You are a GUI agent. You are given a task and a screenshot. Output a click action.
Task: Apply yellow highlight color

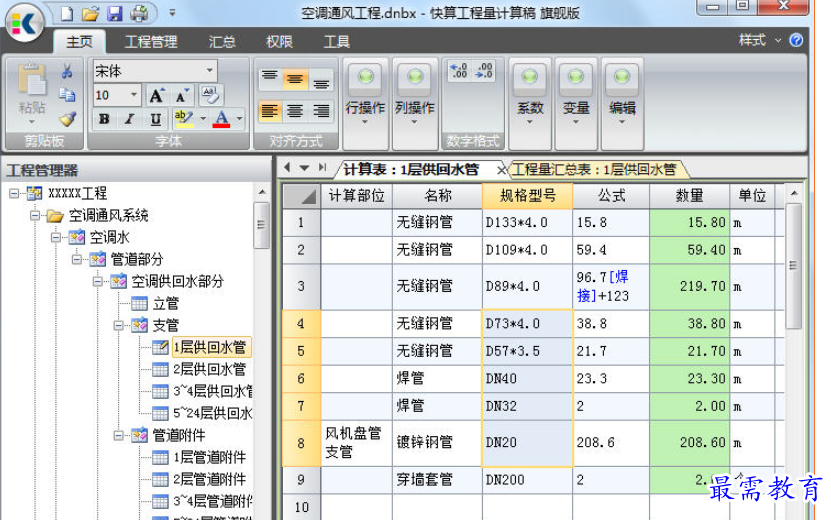(x=184, y=119)
